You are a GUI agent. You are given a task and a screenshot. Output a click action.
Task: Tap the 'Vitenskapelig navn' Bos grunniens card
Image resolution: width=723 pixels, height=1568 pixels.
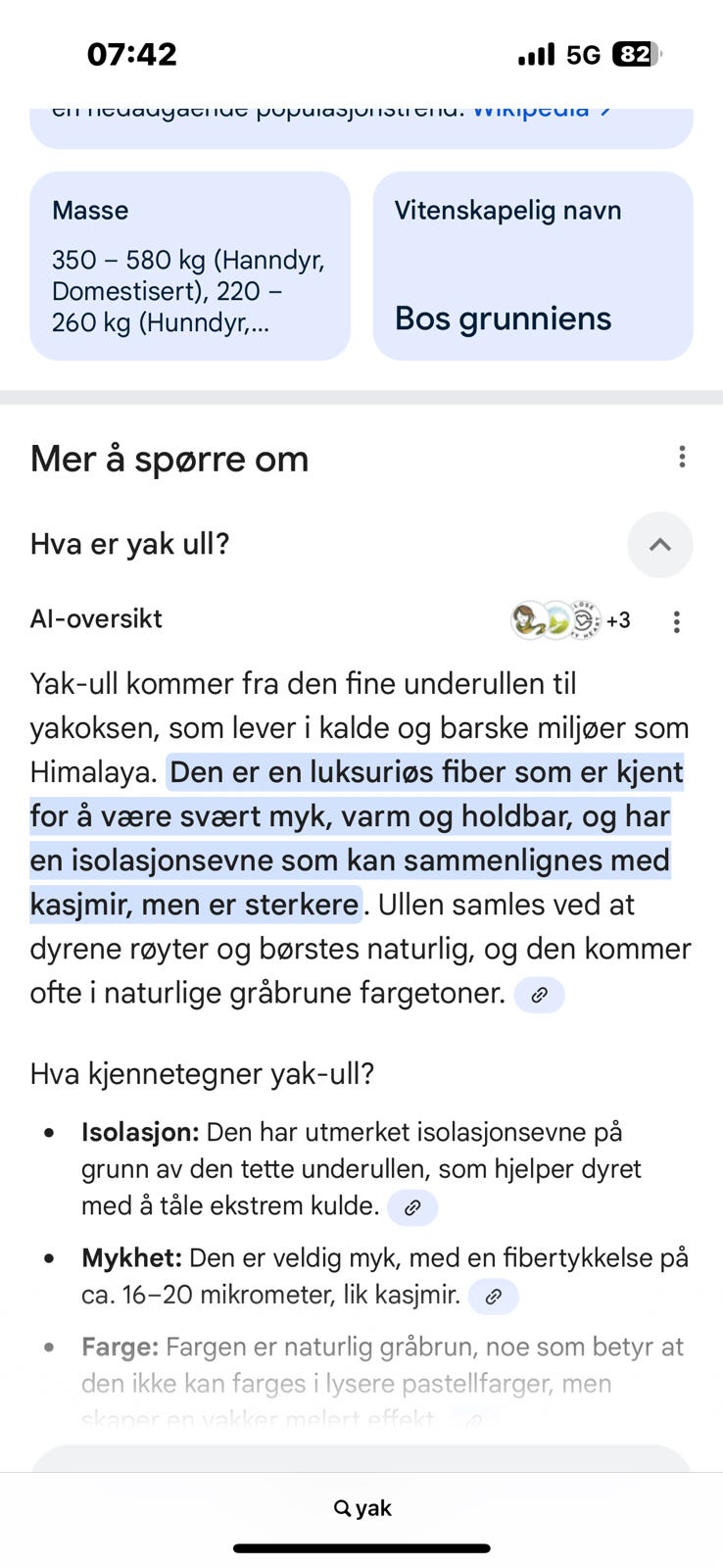tap(532, 267)
